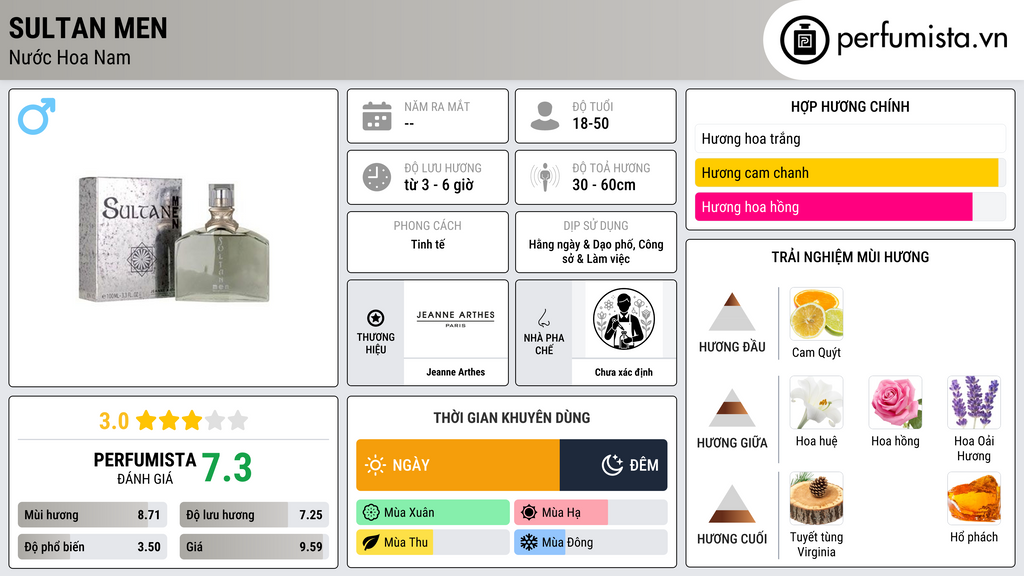Click the perfumer illustration in circle
The image size is (1024, 576).
624,319
